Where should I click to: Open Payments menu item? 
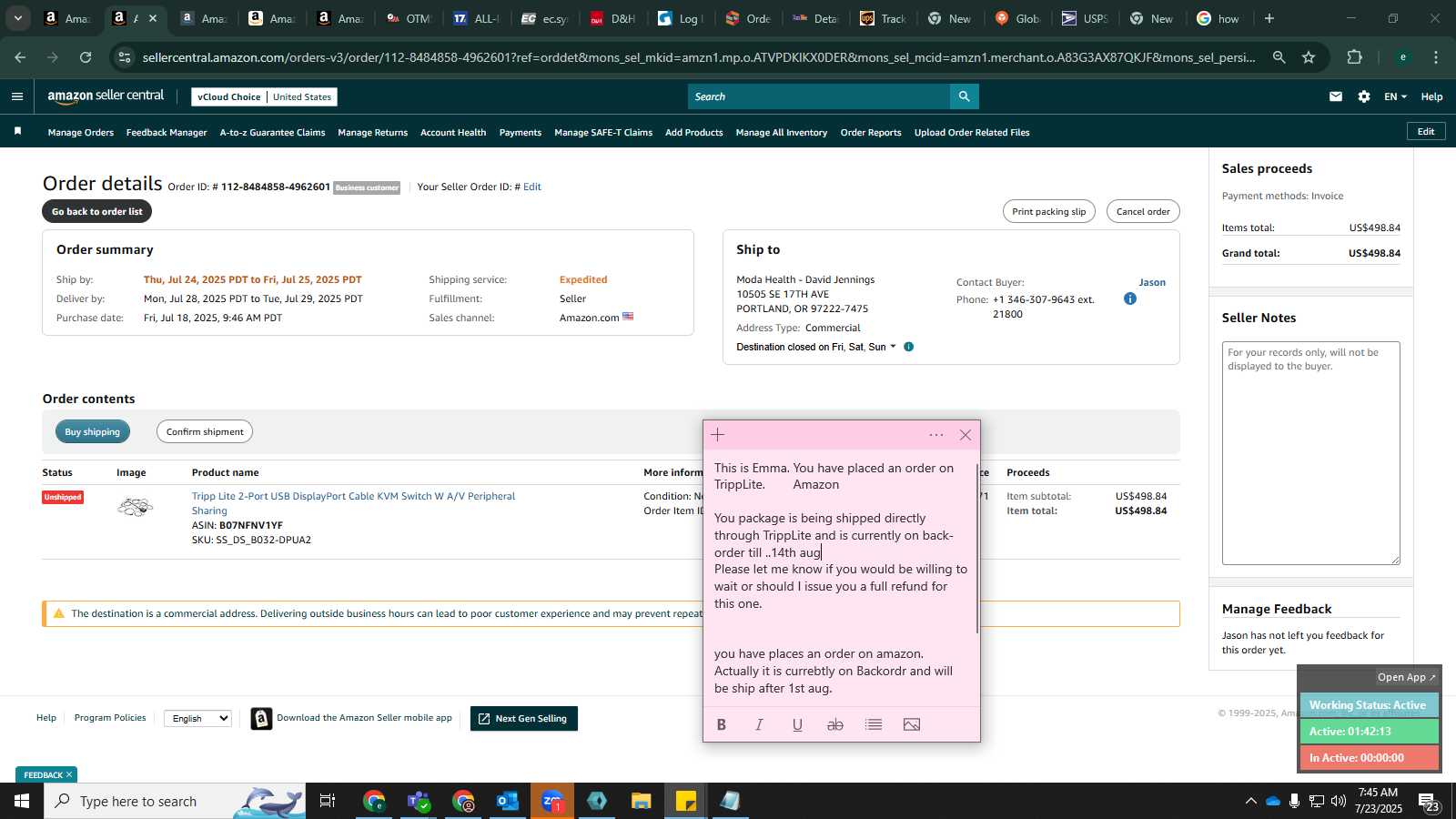tap(521, 132)
